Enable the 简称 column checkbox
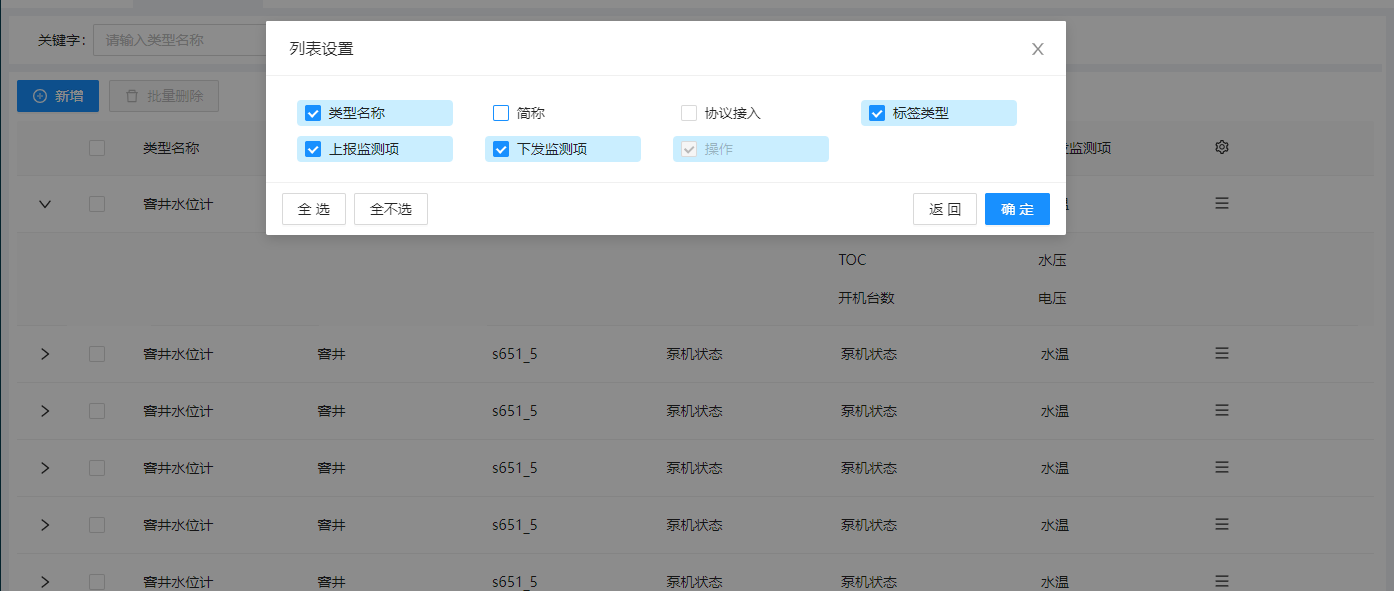Screen dimensions: 1394x591 pyautogui.click(x=500, y=112)
